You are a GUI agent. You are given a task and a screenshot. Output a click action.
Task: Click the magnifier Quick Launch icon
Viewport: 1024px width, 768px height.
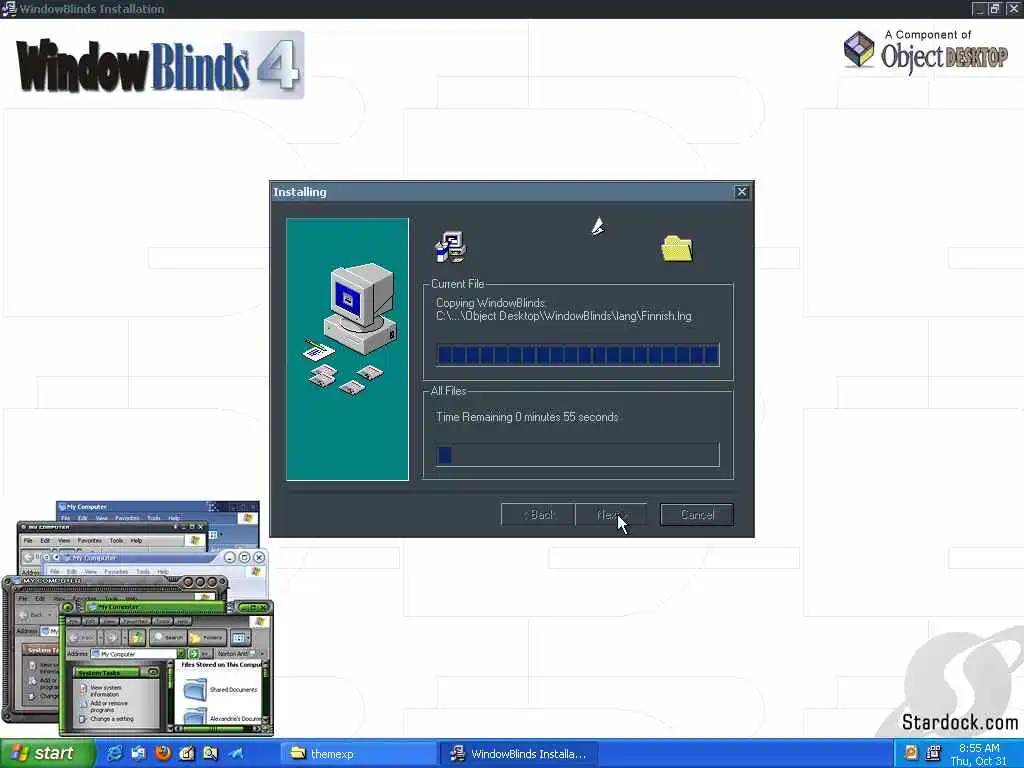[x=210, y=754]
